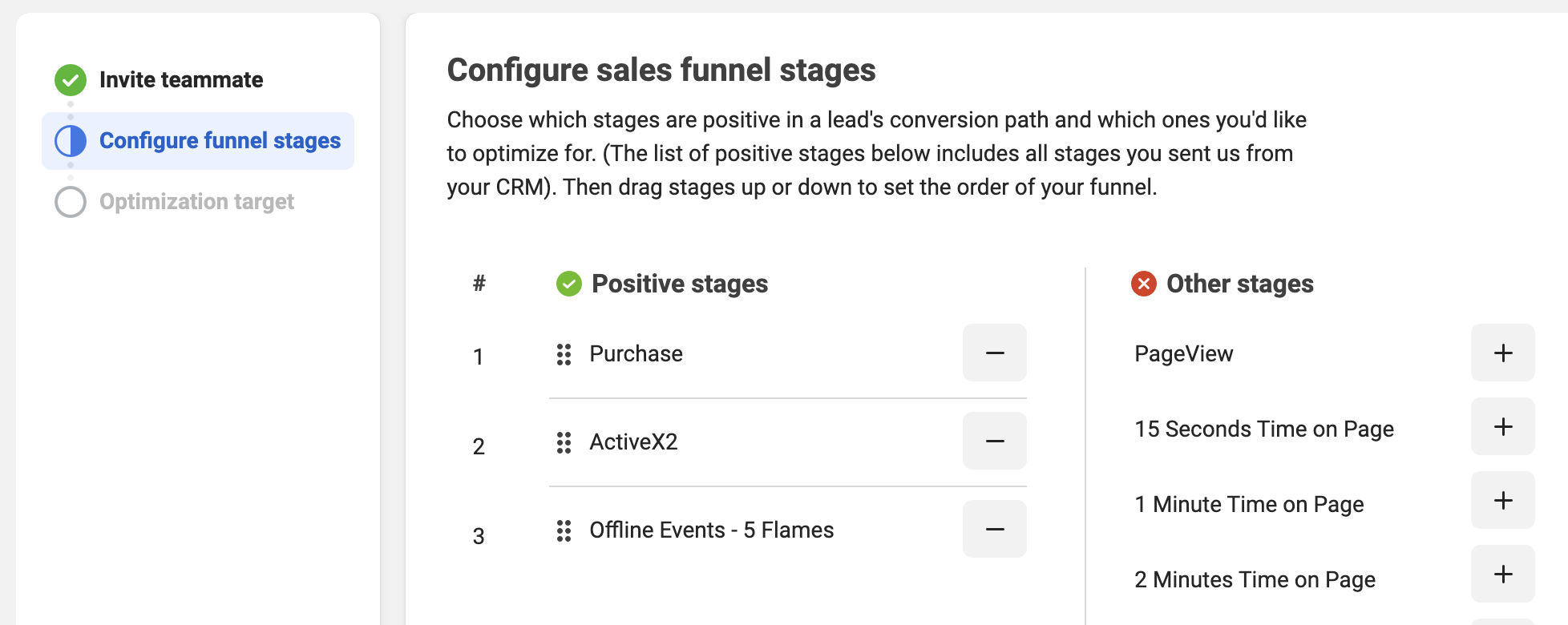Click green checkmark beside Invite teammate
1568x625 pixels.
(x=71, y=80)
